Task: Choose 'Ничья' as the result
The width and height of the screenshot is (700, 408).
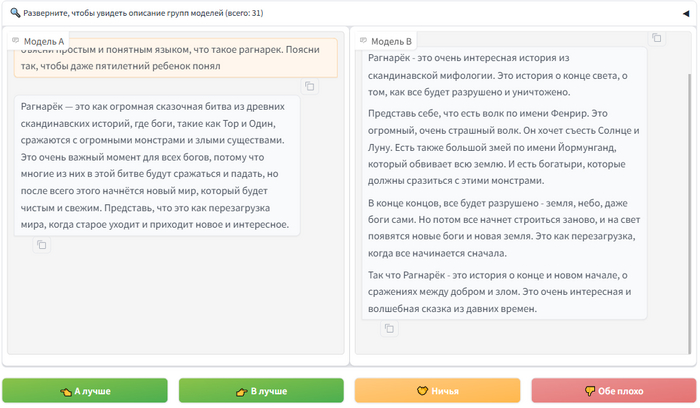Action: point(437,390)
